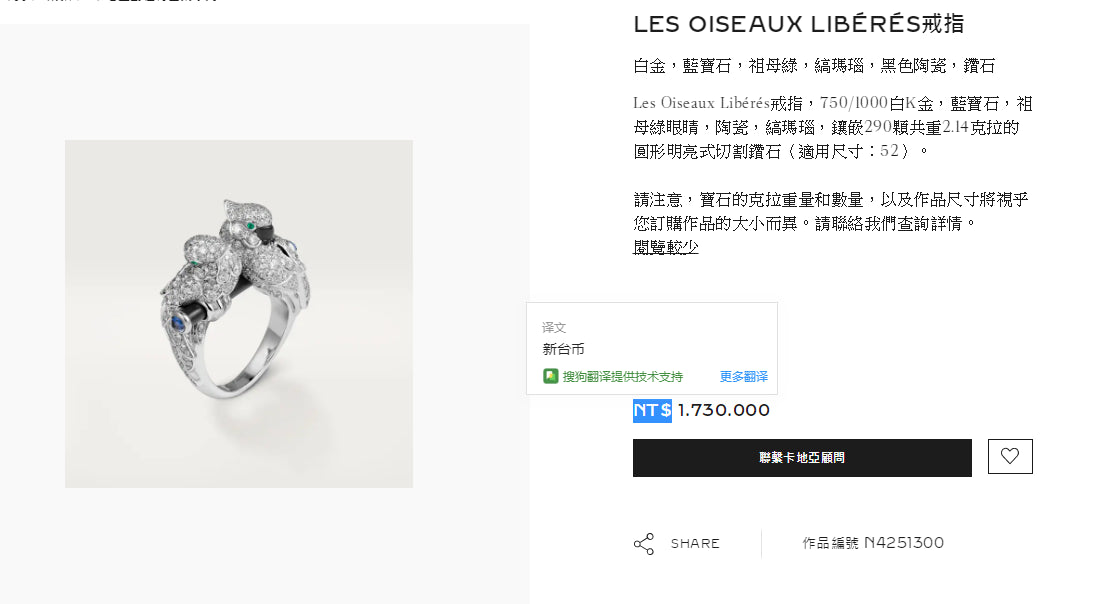The height and width of the screenshot is (604, 1104).
Task: Click the ring product image
Action: pos(239,313)
